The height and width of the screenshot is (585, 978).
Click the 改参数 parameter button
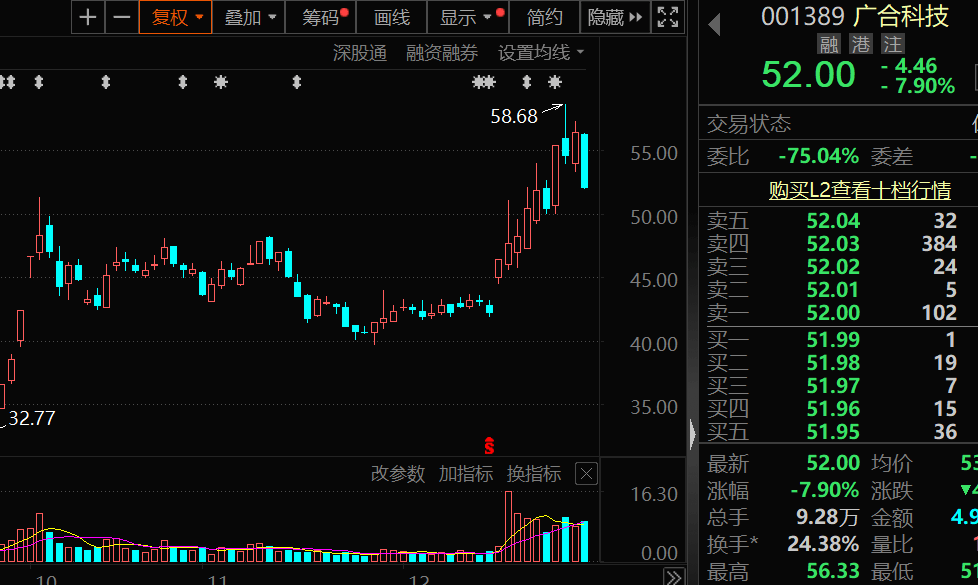coord(398,474)
